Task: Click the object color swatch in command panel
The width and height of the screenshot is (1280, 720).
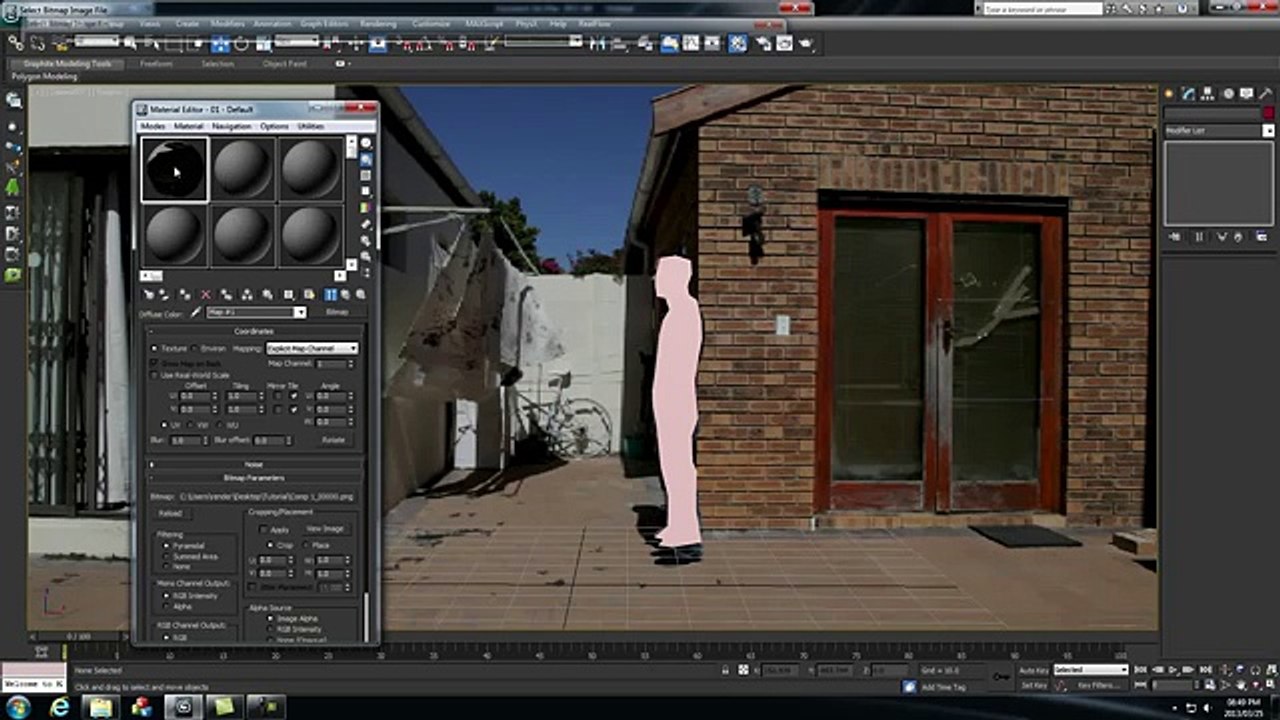Action: tap(1268, 113)
